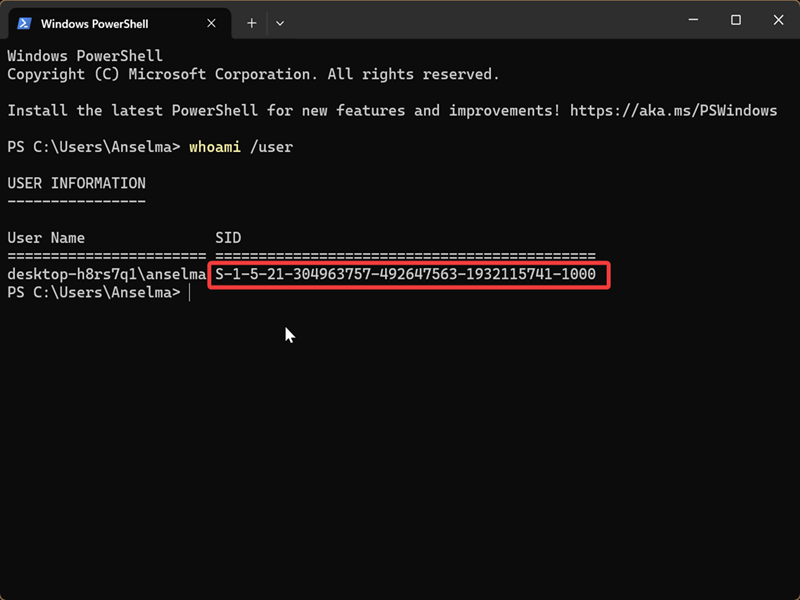Click the highlighted SID value
The width and height of the screenshot is (800, 600).
click(406, 274)
